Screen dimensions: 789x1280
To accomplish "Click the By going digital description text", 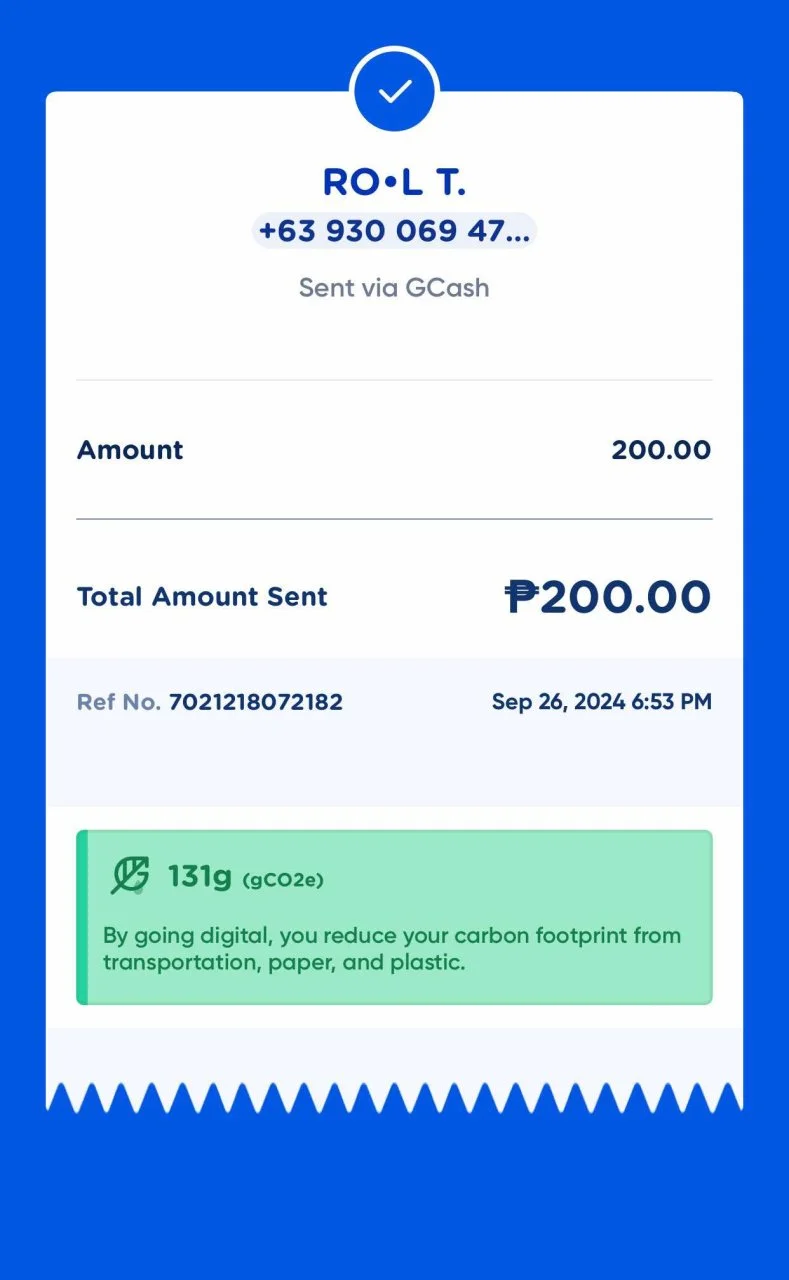I will coord(392,950).
